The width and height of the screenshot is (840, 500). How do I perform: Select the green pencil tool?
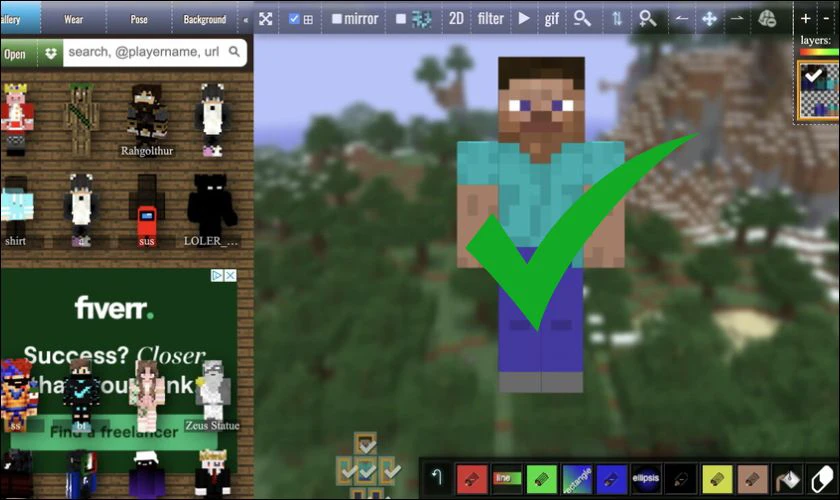(x=542, y=479)
